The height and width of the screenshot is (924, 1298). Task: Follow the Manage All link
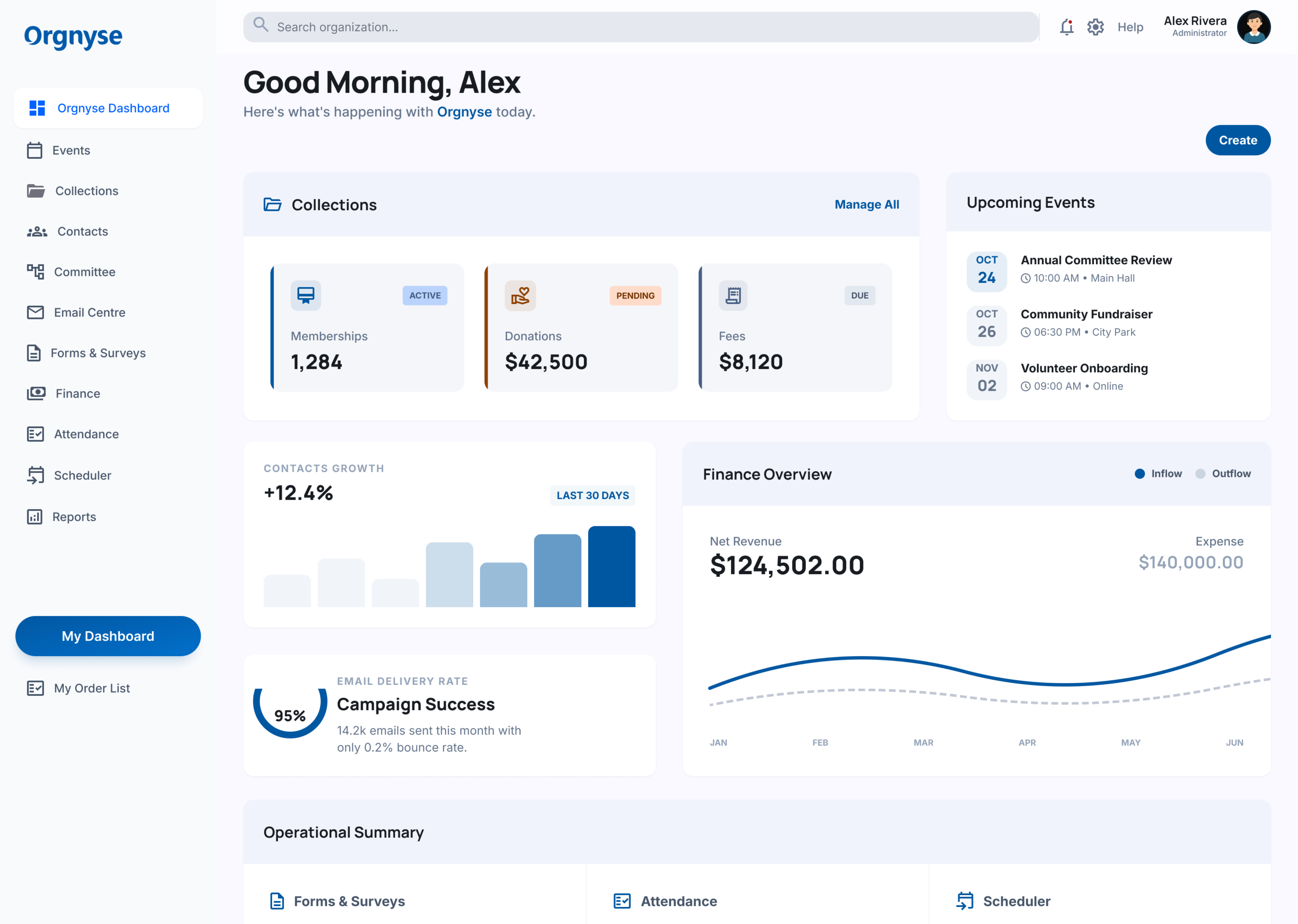point(866,204)
